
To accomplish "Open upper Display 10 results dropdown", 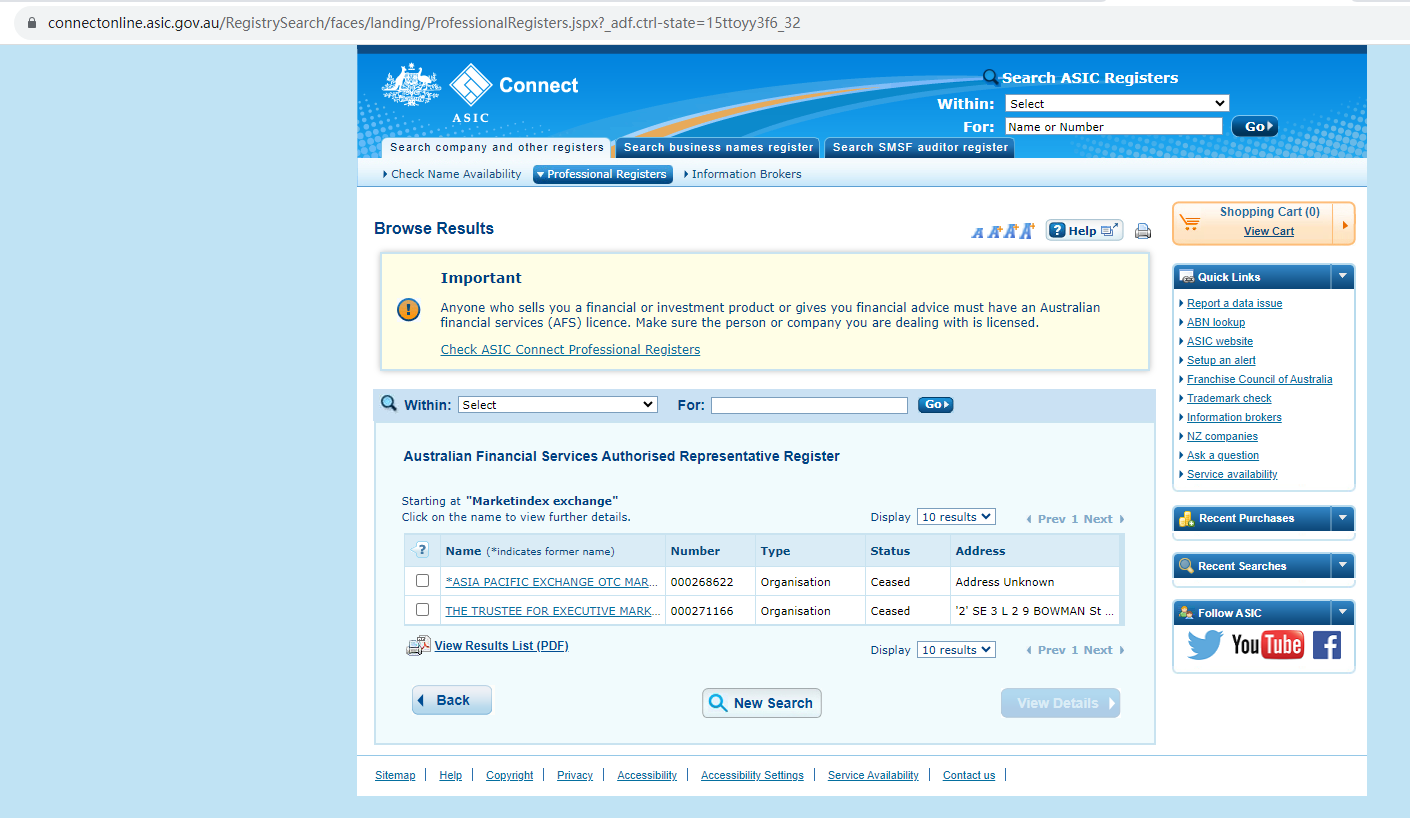I will pyautogui.click(x=956, y=517).
